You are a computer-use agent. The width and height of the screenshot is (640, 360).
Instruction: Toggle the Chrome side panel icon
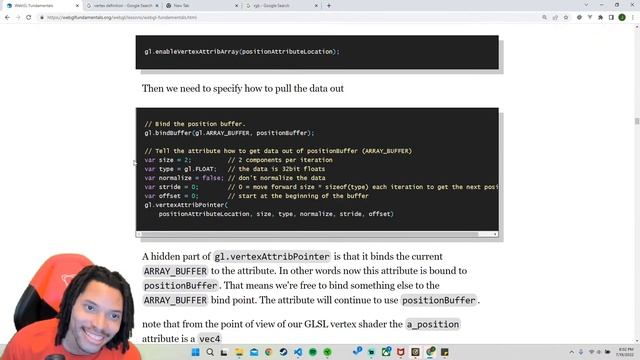tap(611, 18)
